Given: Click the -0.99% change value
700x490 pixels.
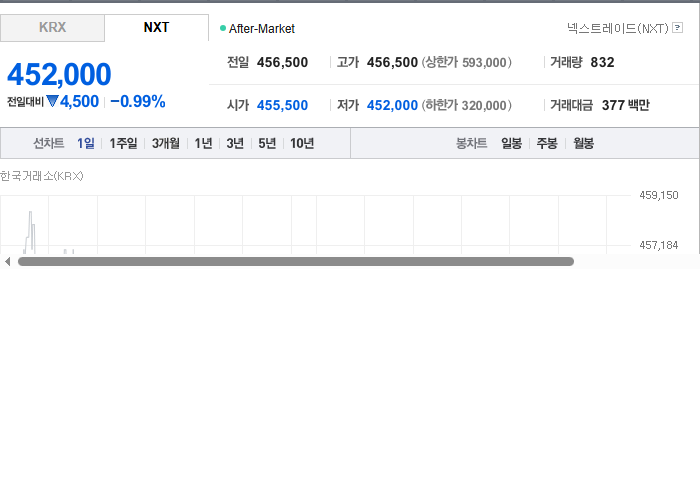Looking at the screenshot, I should point(138,102).
